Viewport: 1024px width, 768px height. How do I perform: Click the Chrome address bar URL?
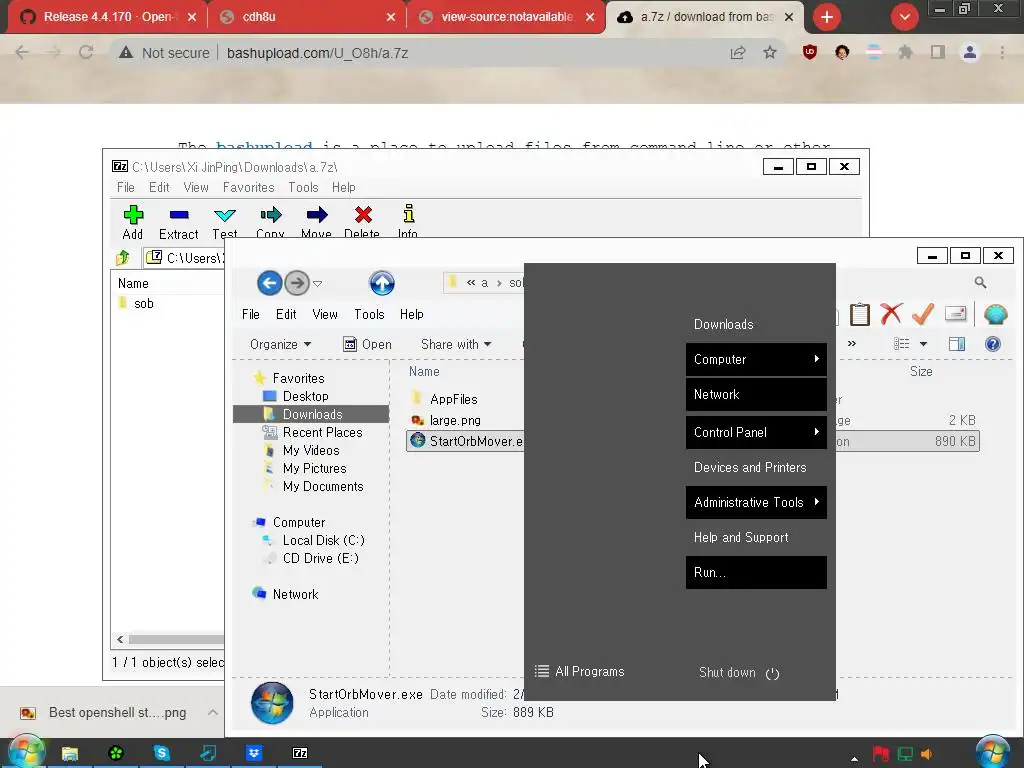(x=317, y=53)
